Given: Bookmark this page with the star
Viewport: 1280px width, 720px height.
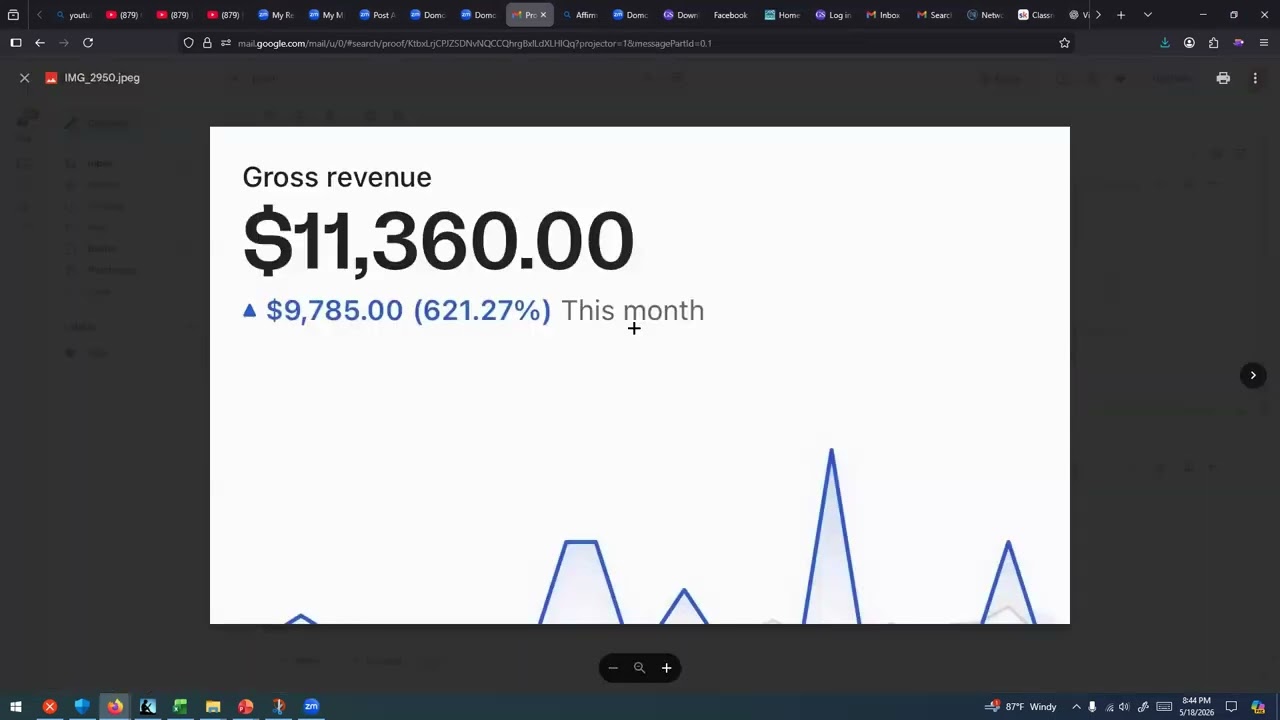Looking at the screenshot, I should pos(1064,43).
